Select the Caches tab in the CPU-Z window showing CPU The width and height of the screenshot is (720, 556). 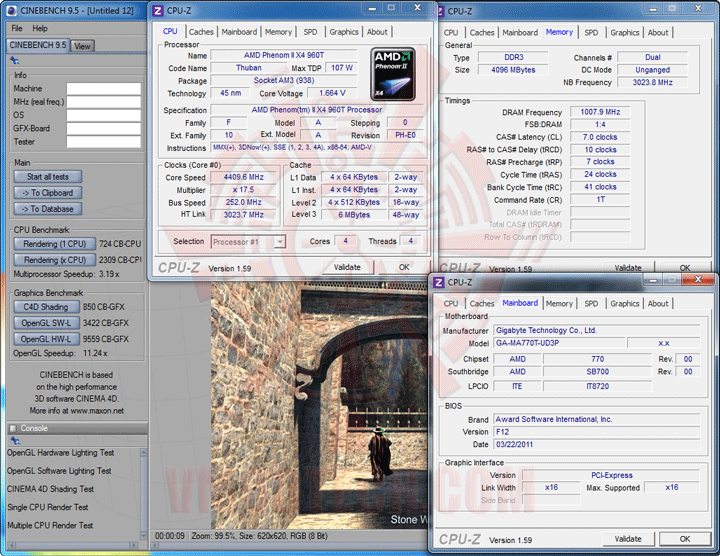201,32
